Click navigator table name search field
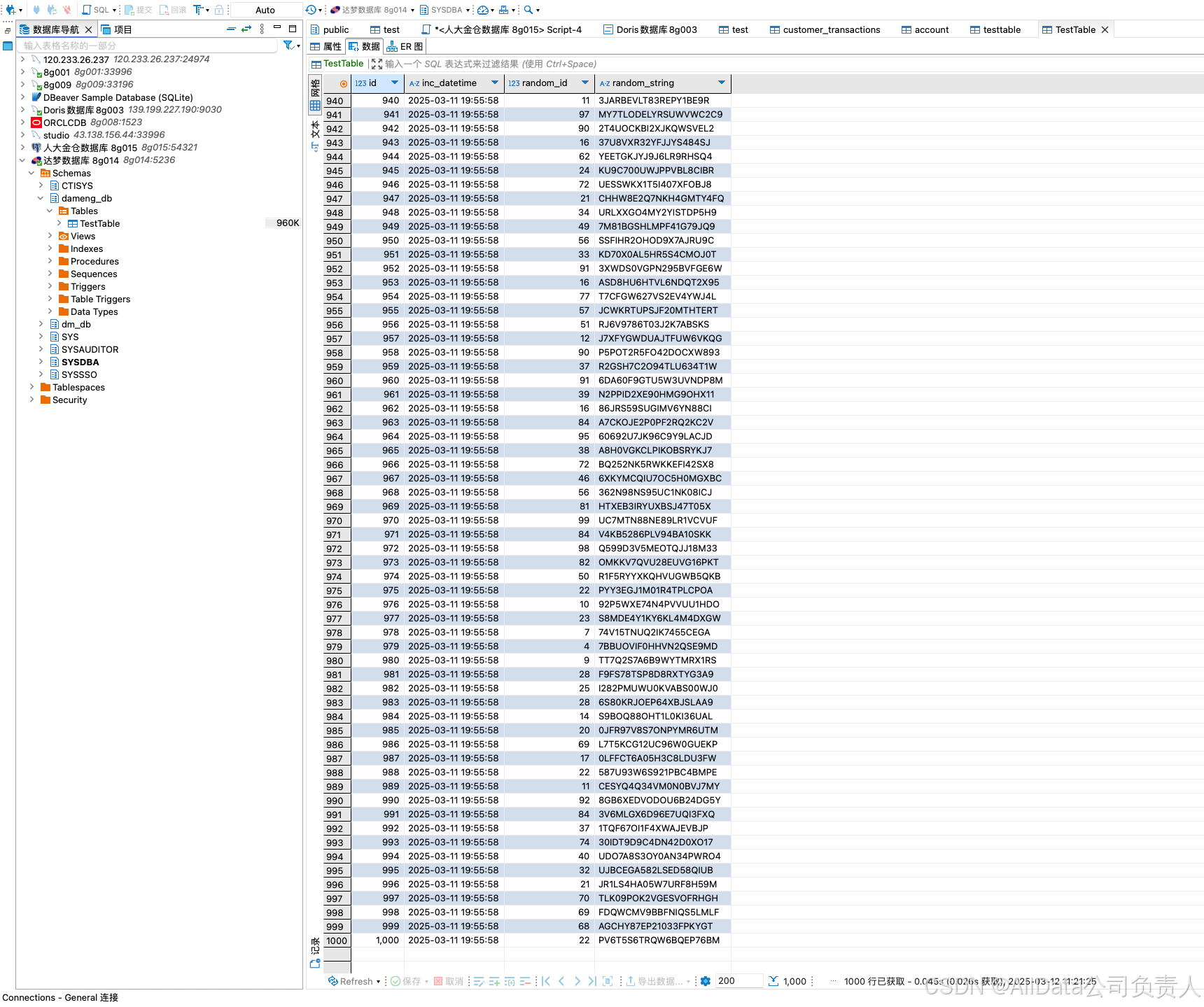 (x=148, y=45)
